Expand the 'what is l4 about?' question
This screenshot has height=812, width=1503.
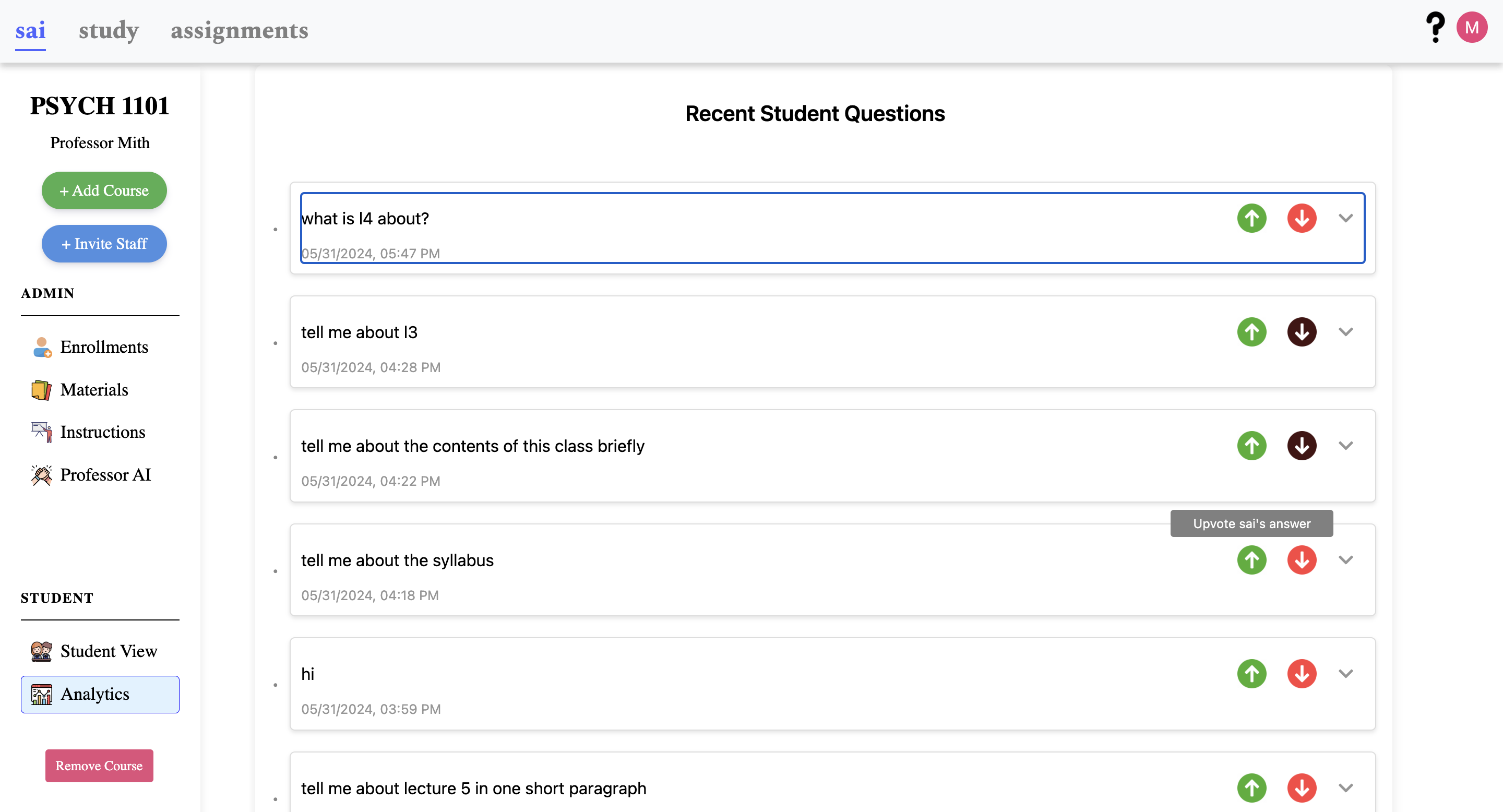tap(1345, 218)
